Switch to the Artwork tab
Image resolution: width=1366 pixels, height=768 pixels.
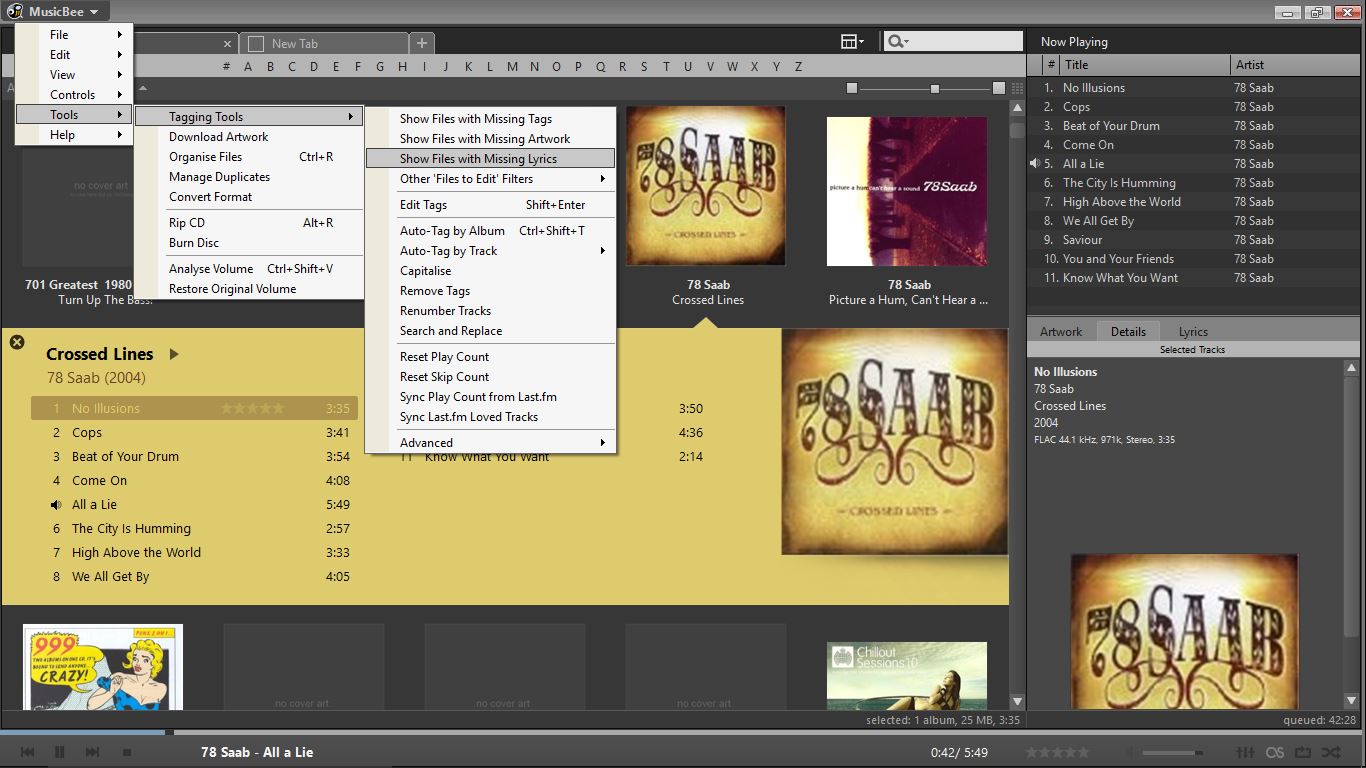[x=1061, y=332]
